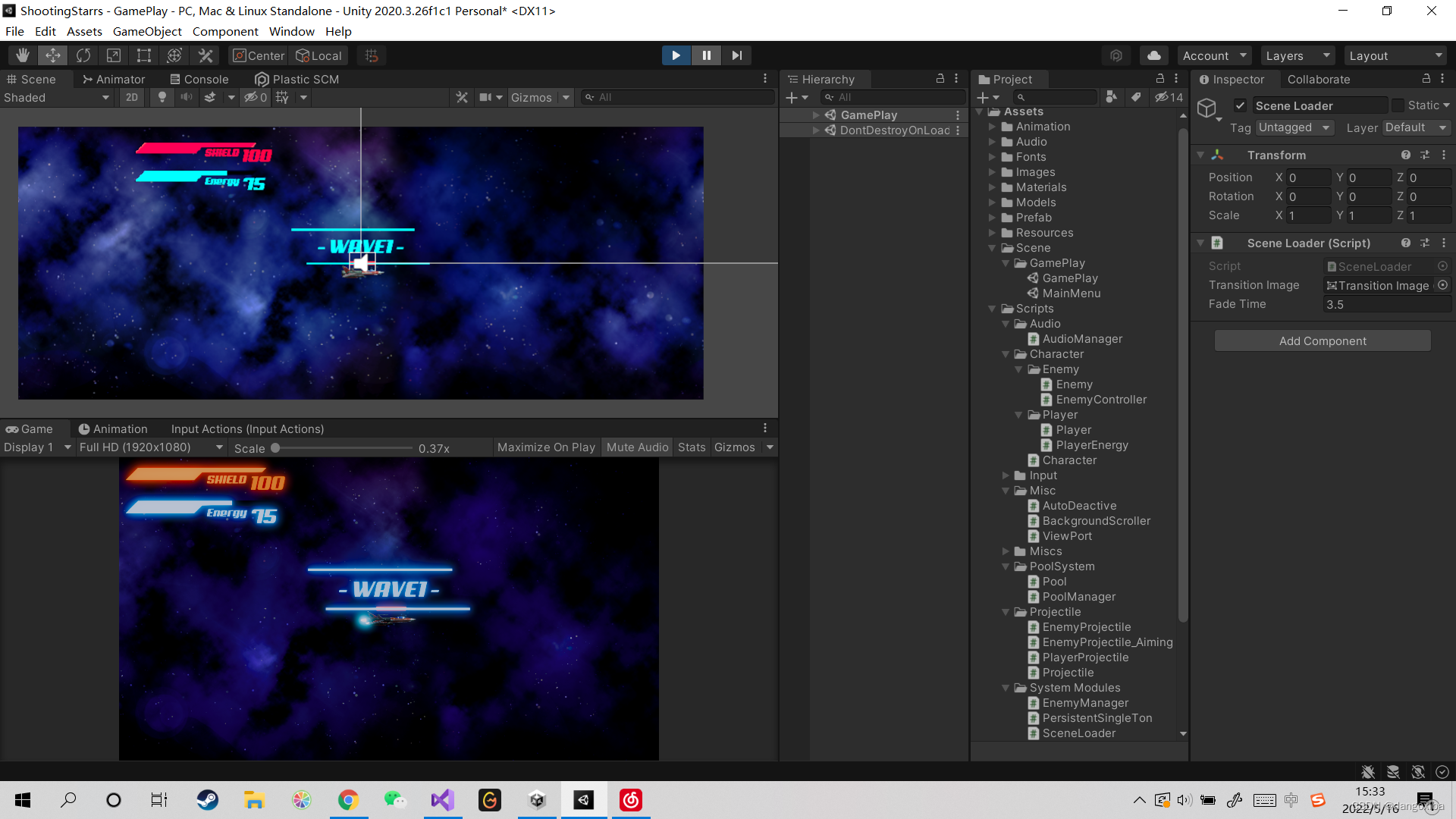1456x819 pixels.
Task: Adjust the Game view Scale slider
Action: click(276, 448)
